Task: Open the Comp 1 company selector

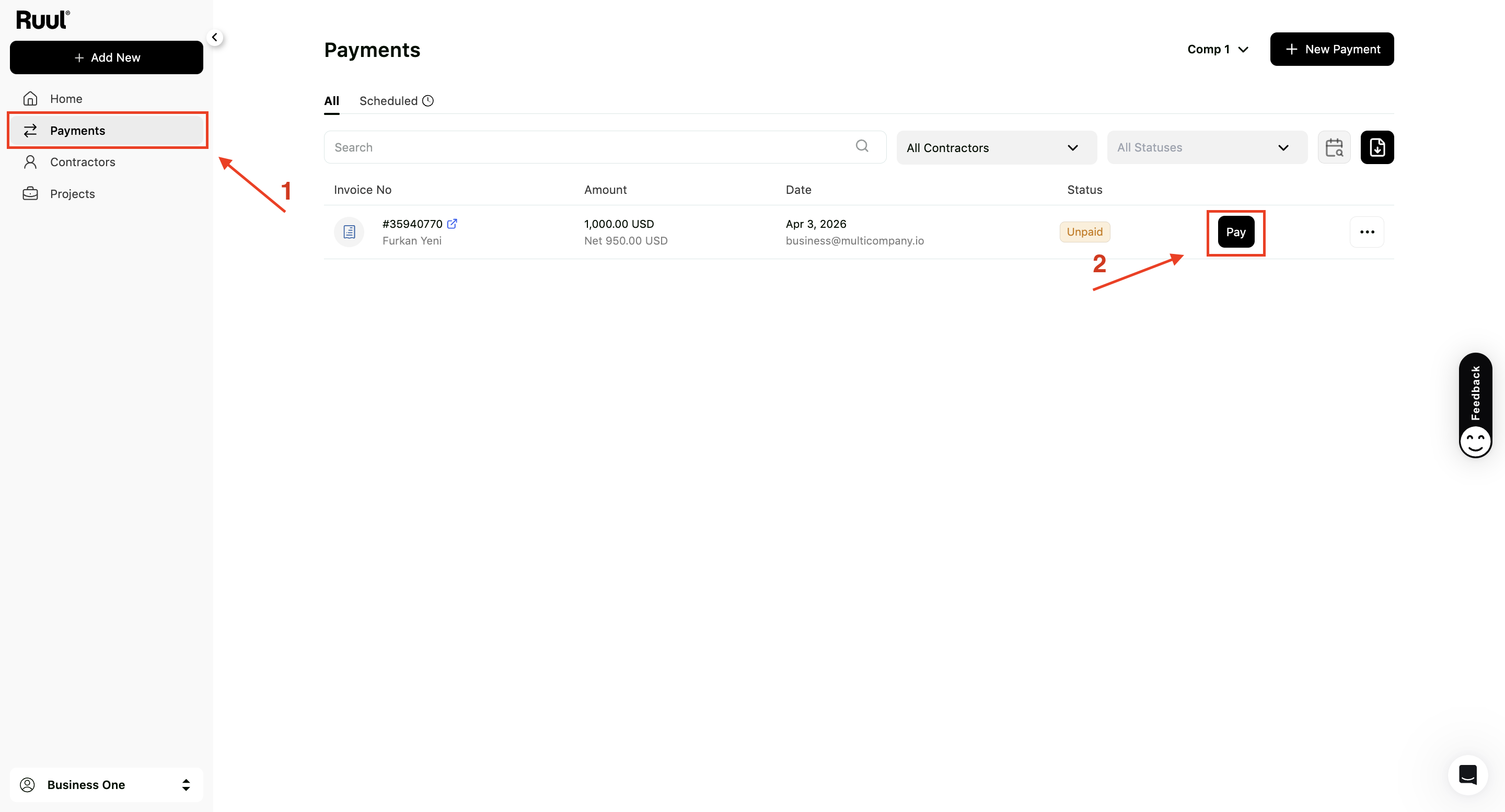Action: 1218,49
